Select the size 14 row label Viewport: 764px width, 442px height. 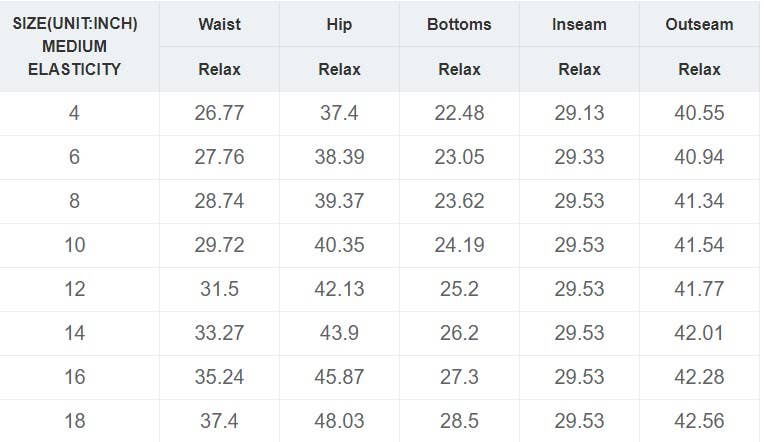point(75,333)
